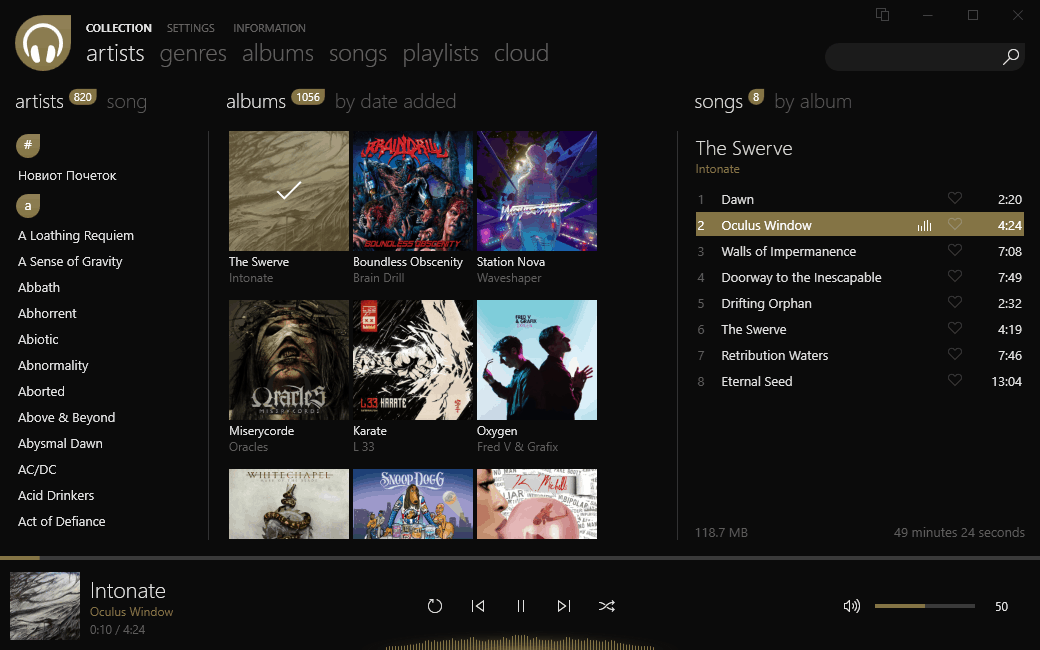Select artist Abhorrent
The height and width of the screenshot is (650, 1040).
click(x=47, y=313)
